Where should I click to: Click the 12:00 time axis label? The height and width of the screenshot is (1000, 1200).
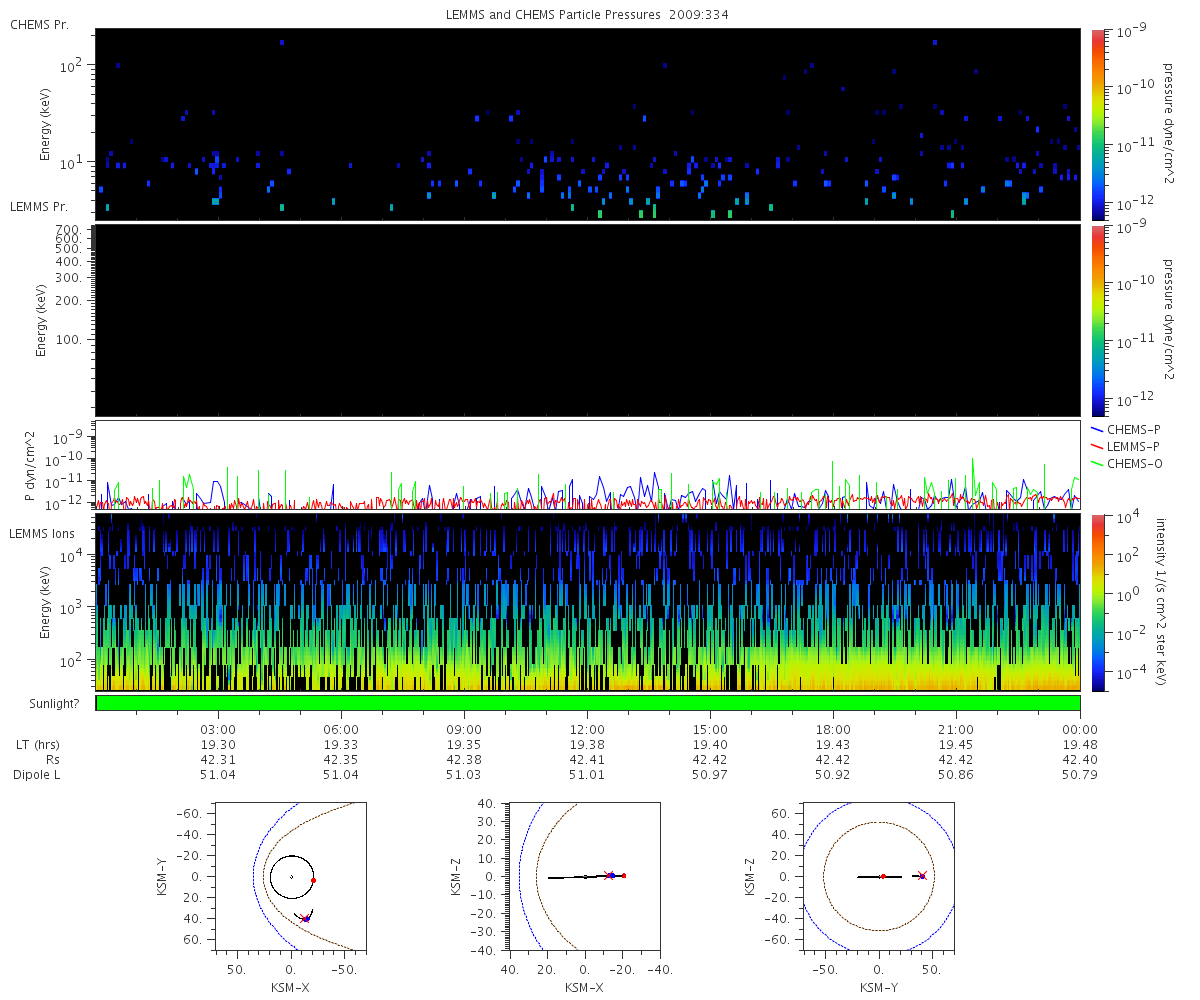click(587, 730)
